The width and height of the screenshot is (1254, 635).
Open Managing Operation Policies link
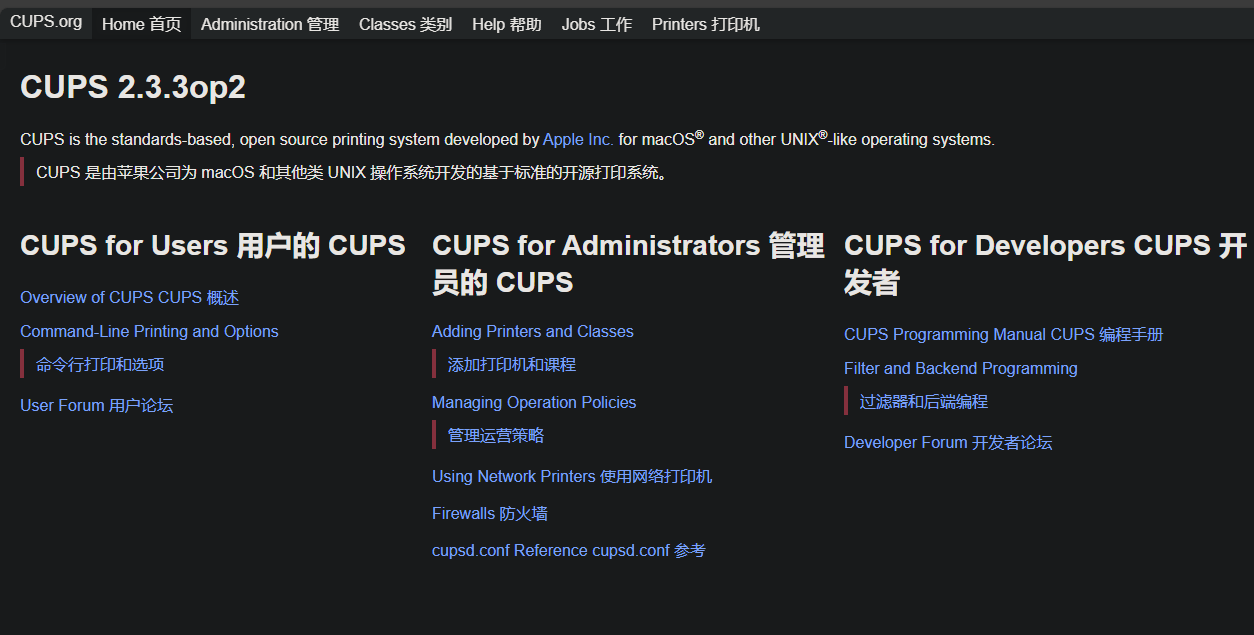(x=533, y=403)
